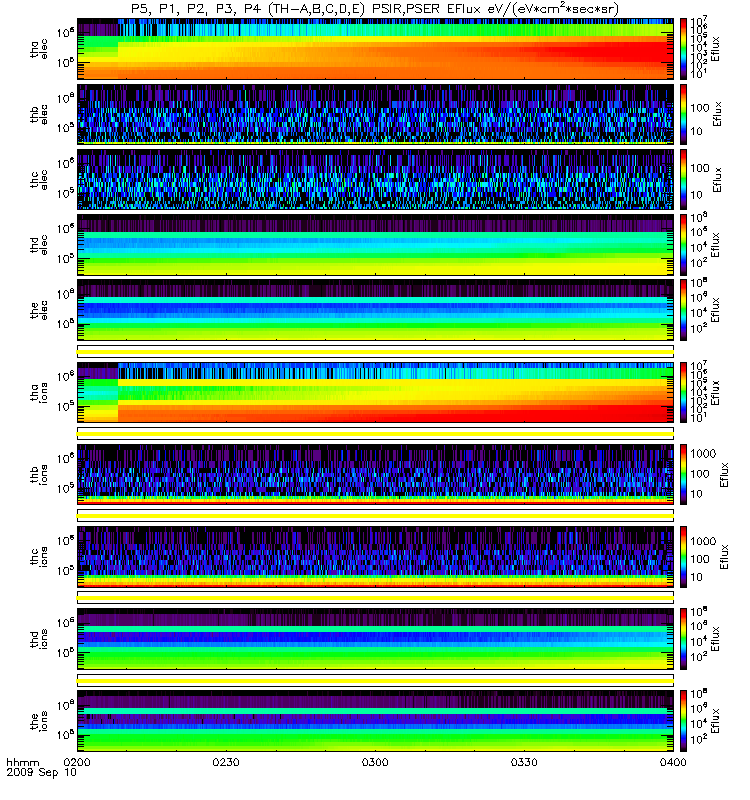Click the color bar of tha elec panel
Screen dimensions: 750x800
683,49
